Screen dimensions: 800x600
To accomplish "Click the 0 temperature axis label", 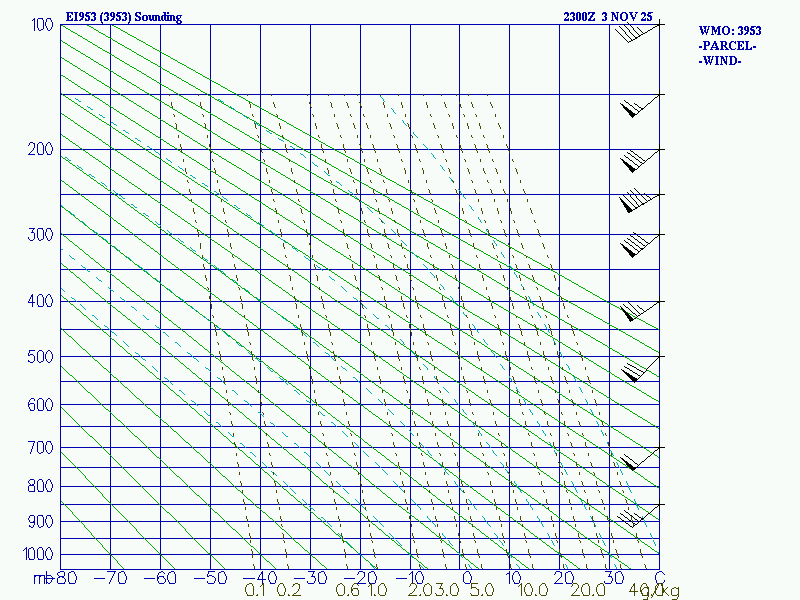I will point(467,578).
